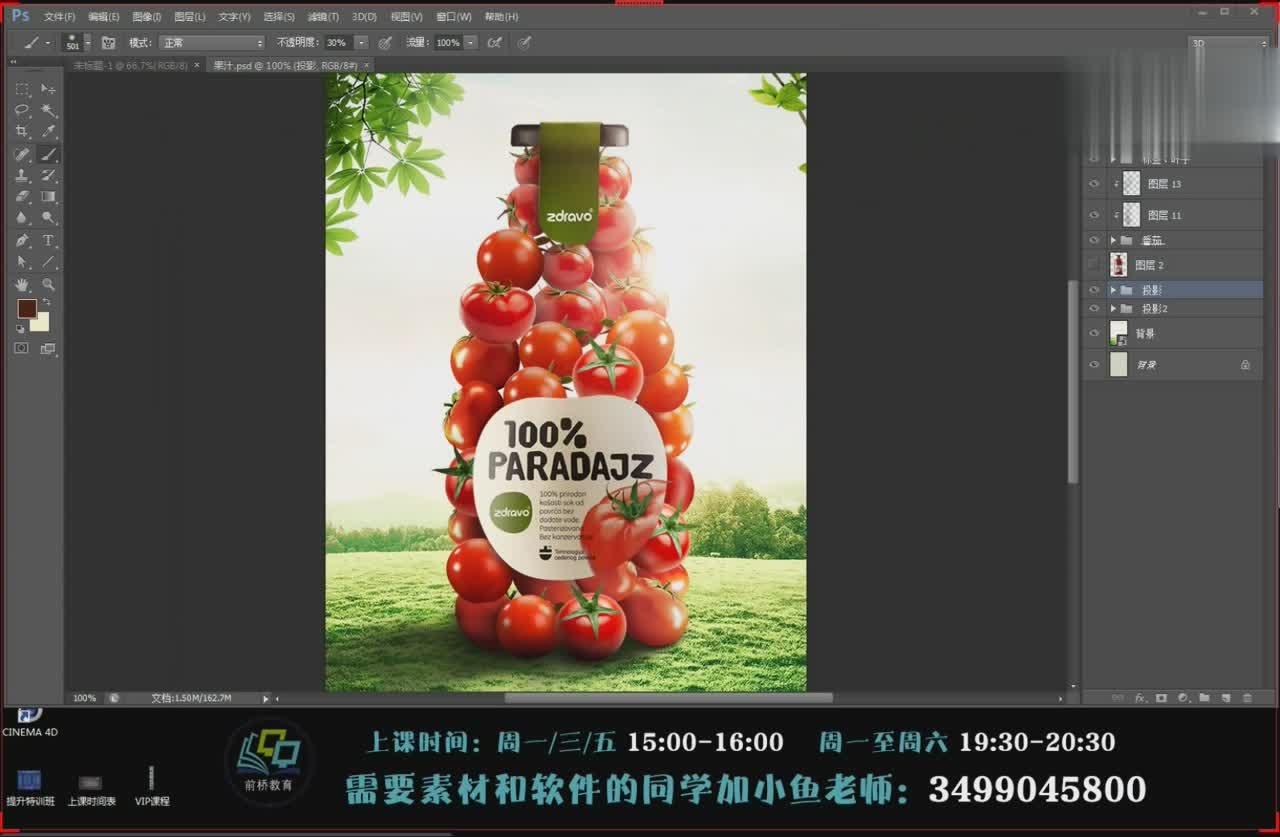The width and height of the screenshot is (1280, 837).
Task: Select the Gradient tool
Action: tap(48, 197)
